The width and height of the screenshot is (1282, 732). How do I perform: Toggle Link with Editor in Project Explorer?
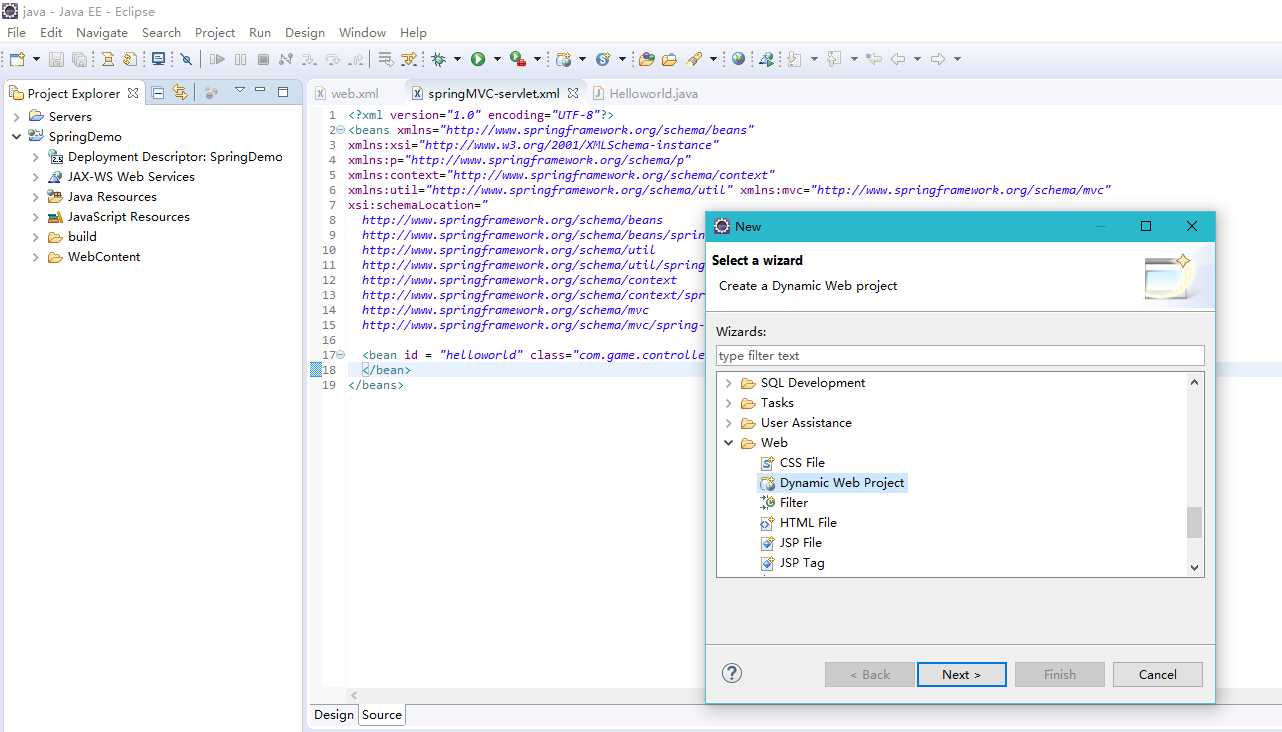tap(180, 93)
